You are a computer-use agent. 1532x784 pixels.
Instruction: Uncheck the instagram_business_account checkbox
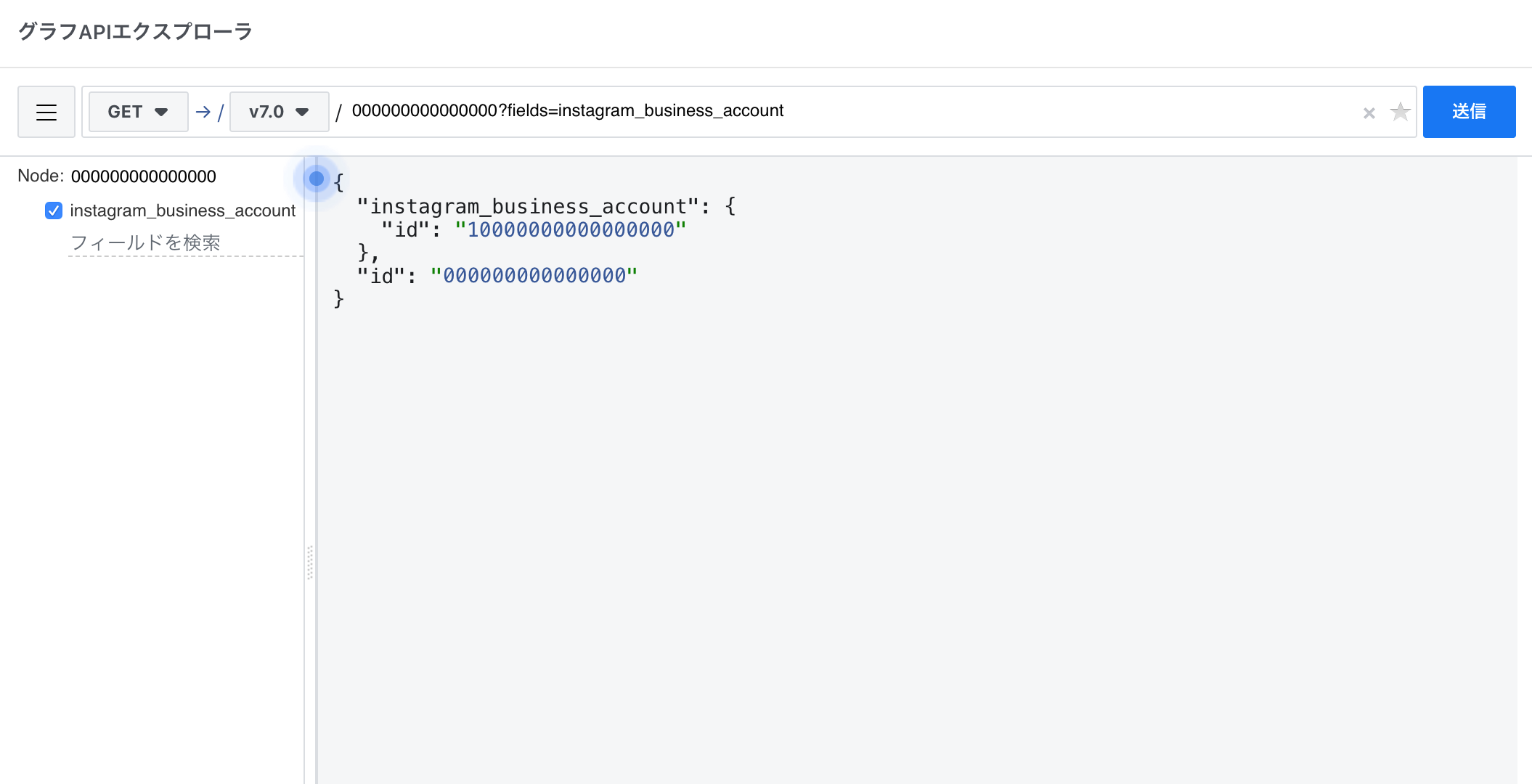[x=54, y=211]
